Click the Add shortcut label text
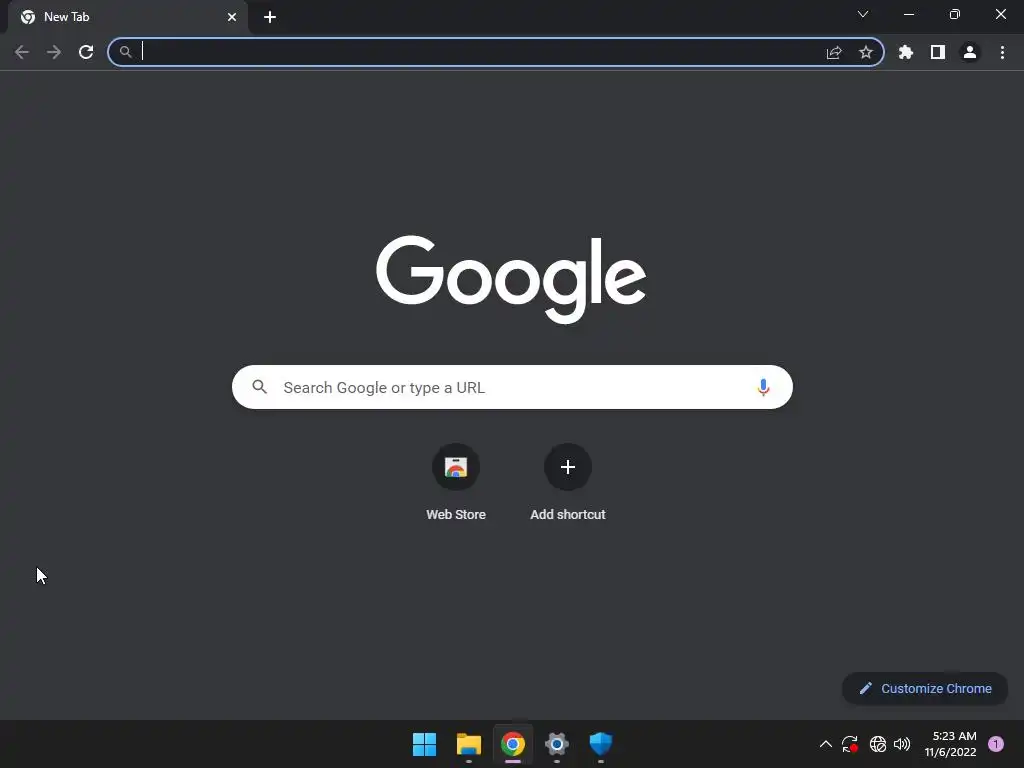 pyautogui.click(x=568, y=515)
